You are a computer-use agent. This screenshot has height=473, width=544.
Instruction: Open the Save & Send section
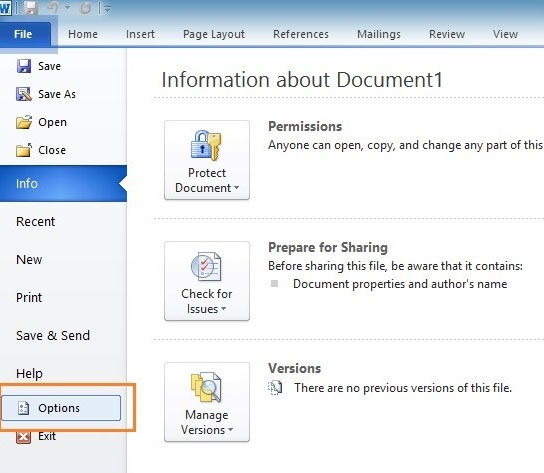pyautogui.click(x=53, y=335)
